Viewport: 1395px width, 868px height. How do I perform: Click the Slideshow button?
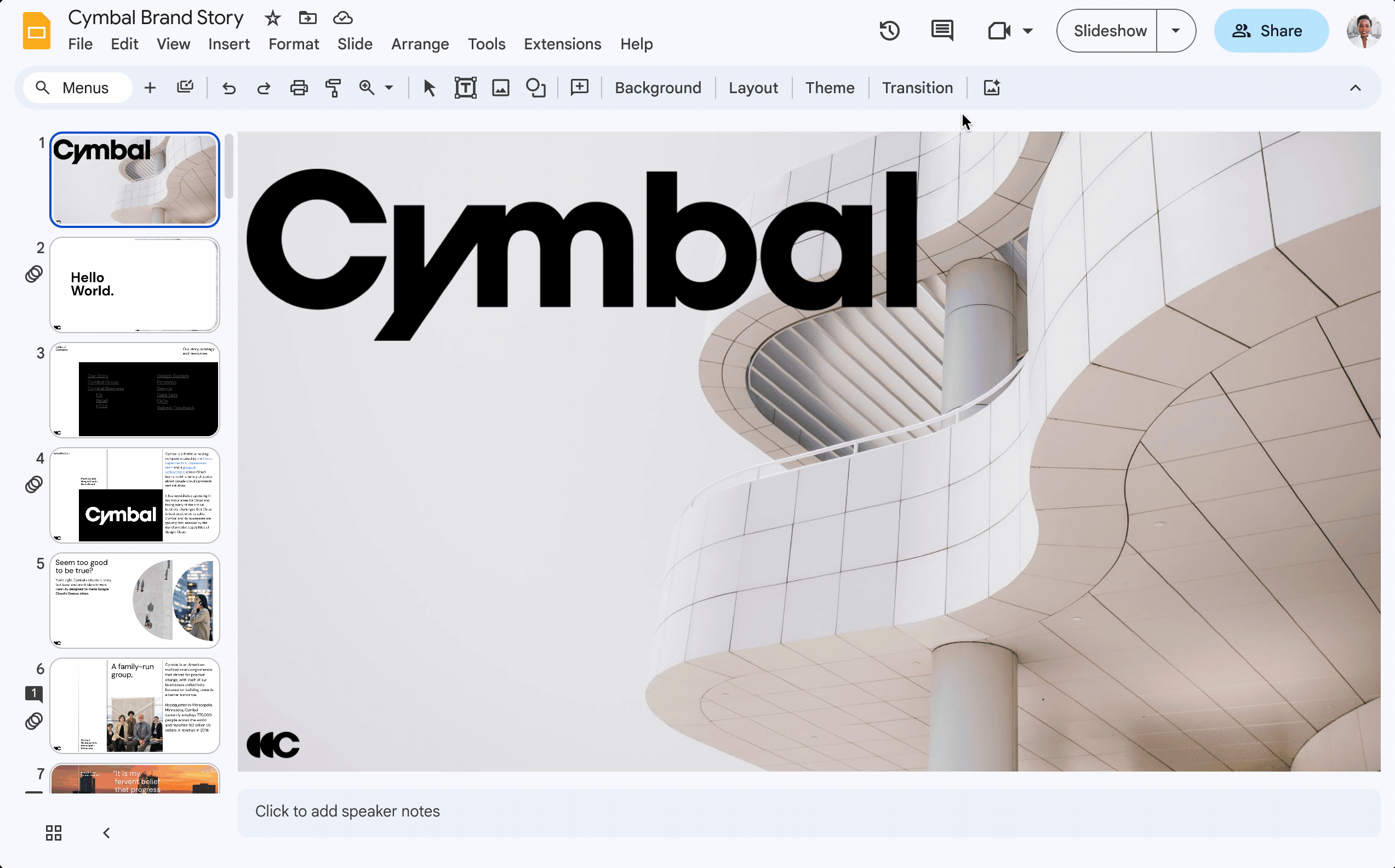point(1110,30)
